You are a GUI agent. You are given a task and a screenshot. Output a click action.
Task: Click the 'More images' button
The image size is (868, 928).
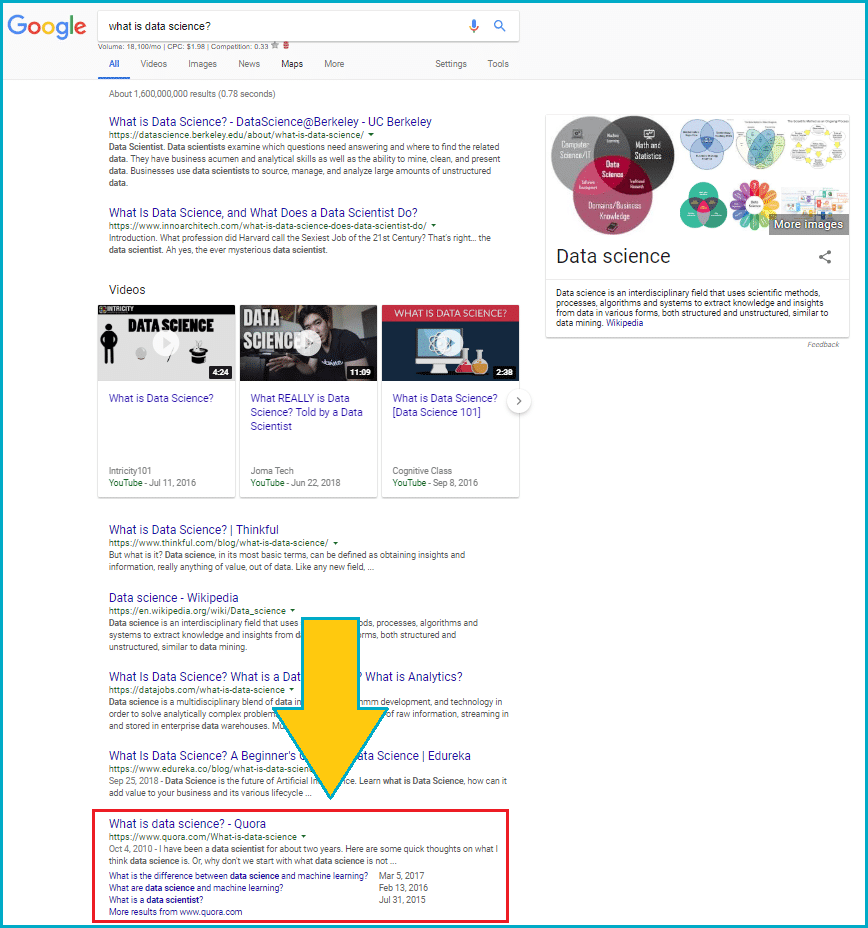[x=808, y=224]
